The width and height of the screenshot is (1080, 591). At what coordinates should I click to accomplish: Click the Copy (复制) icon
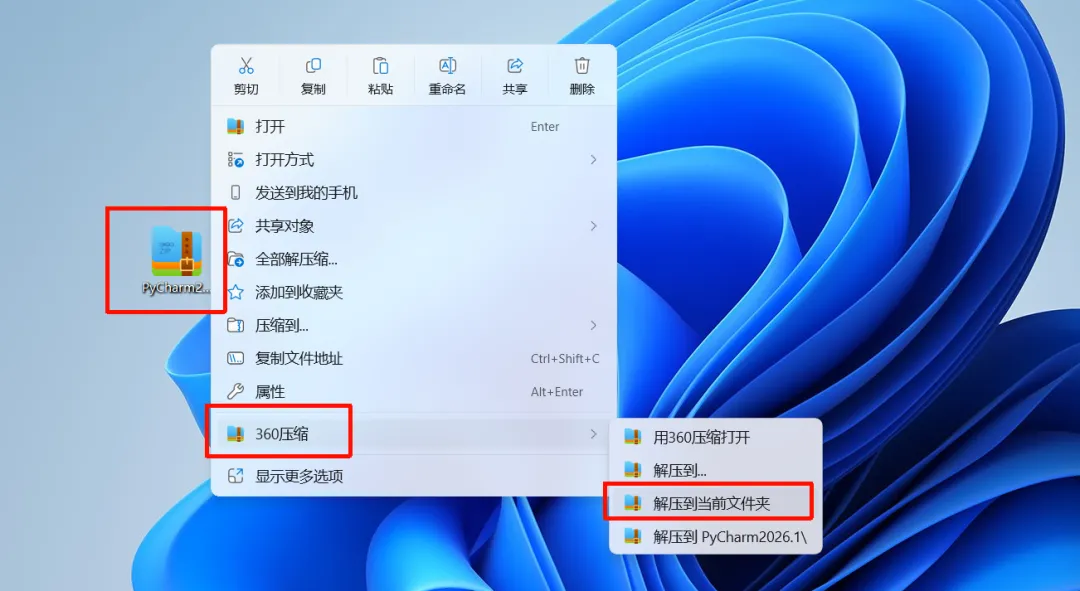click(313, 66)
